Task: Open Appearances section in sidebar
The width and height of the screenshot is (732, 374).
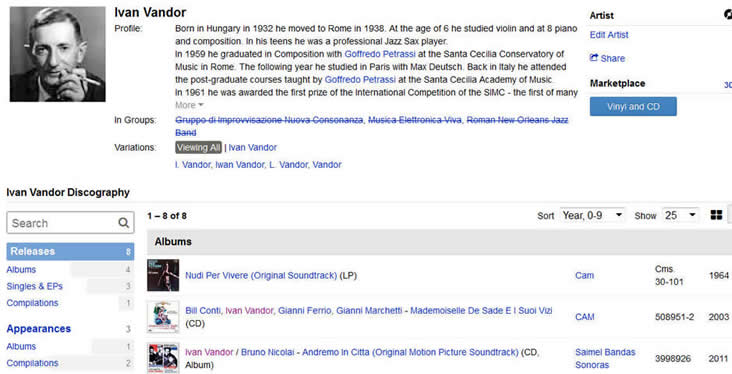Action: [x=39, y=329]
